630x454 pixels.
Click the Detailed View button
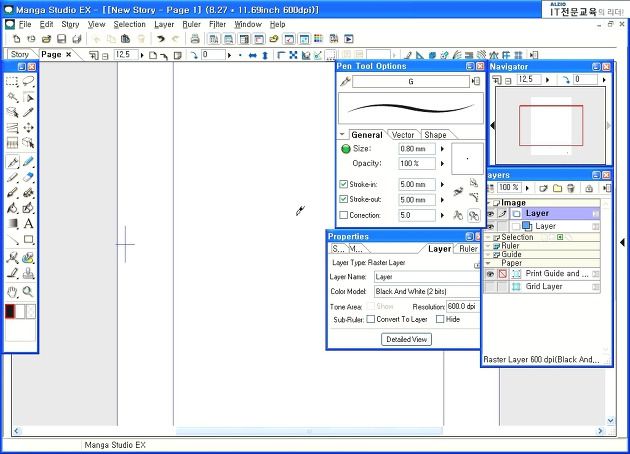pyautogui.click(x=407, y=339)
